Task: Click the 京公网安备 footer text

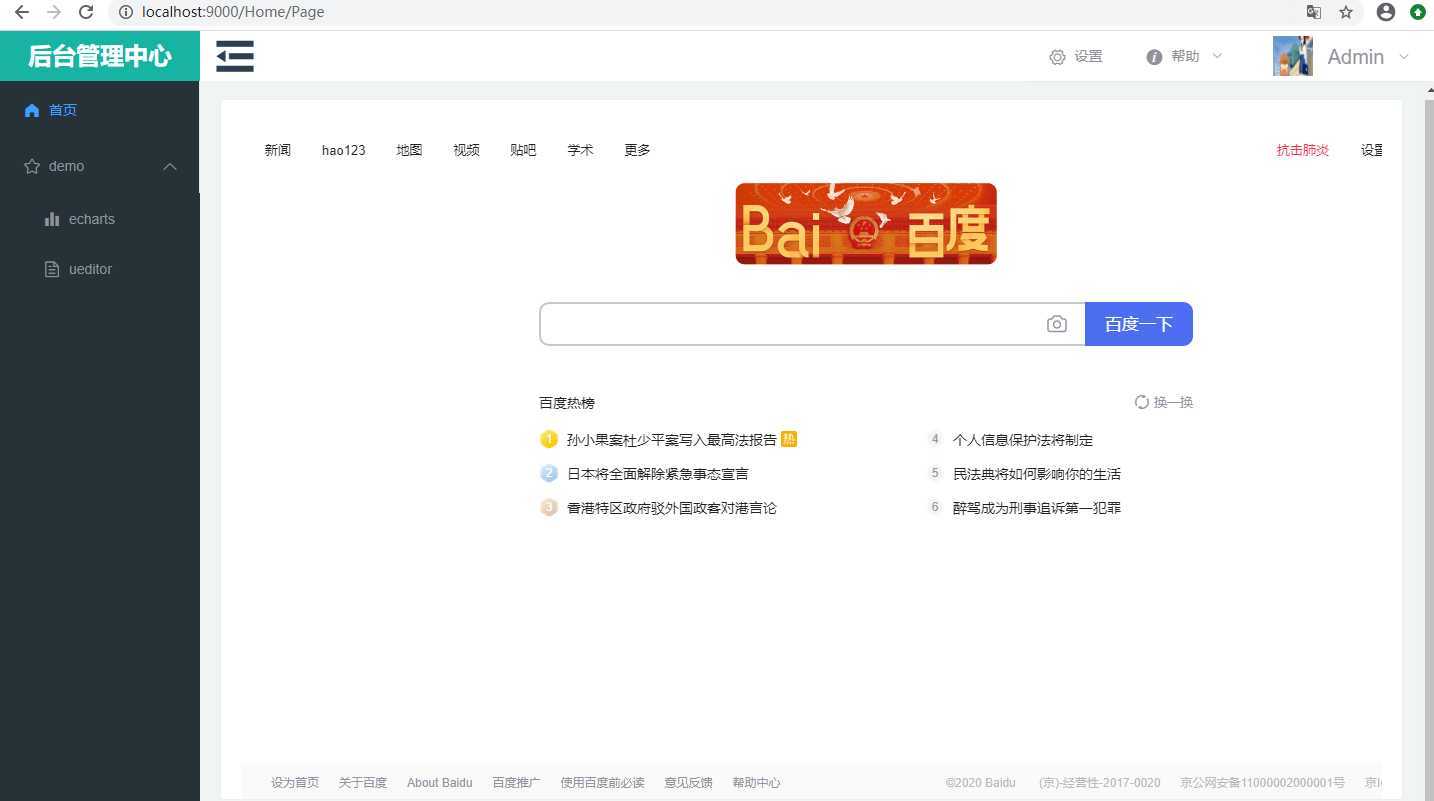Action: (1262, 783)
